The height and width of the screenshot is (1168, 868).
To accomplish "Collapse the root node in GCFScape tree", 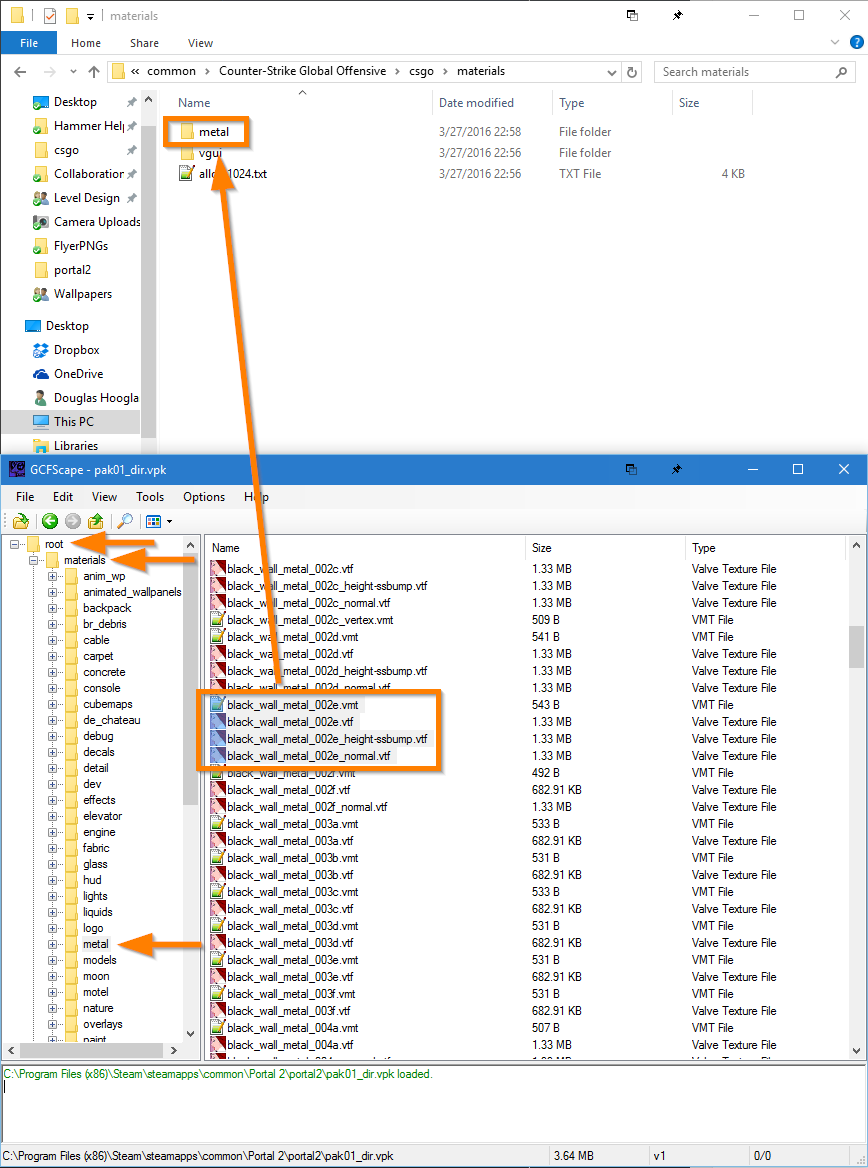I will (x=15, y=545).
